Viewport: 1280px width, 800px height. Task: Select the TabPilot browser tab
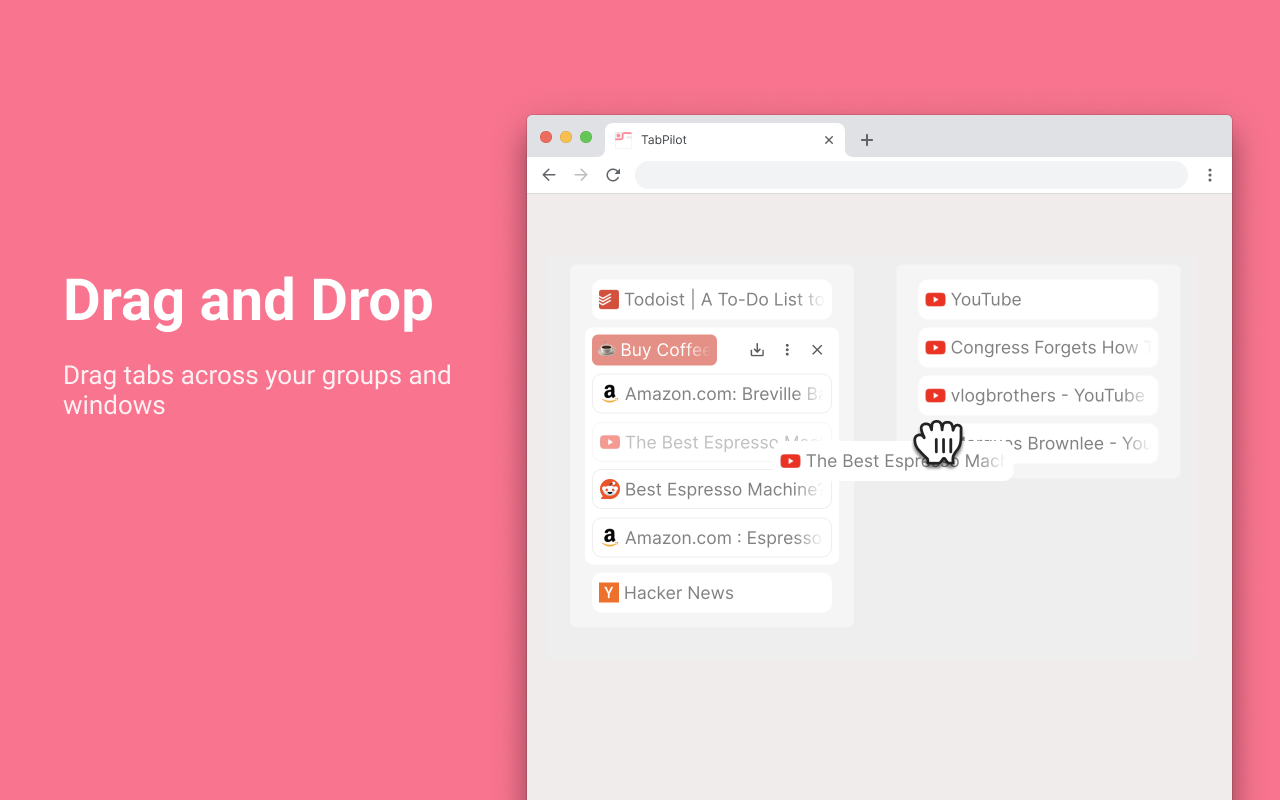pos(724,140)
